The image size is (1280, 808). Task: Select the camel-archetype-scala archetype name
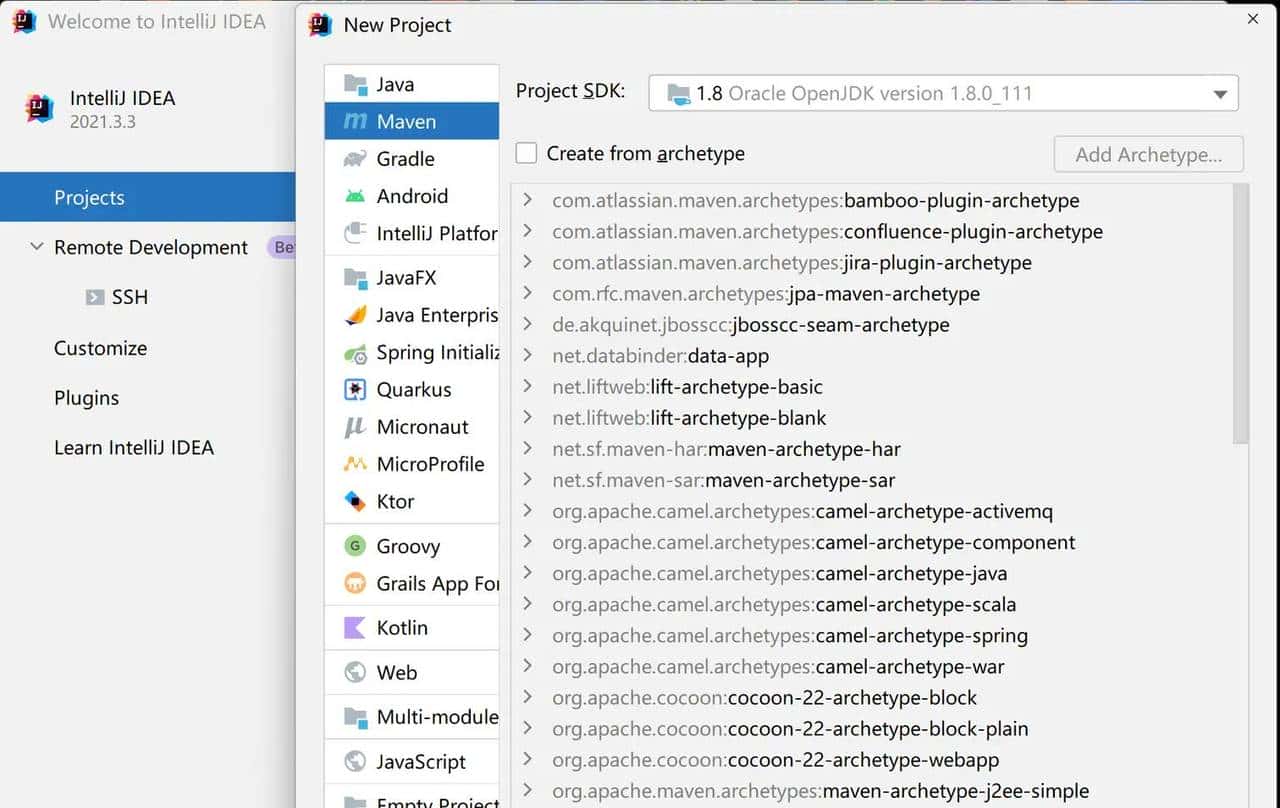click(x=916, y=604)
